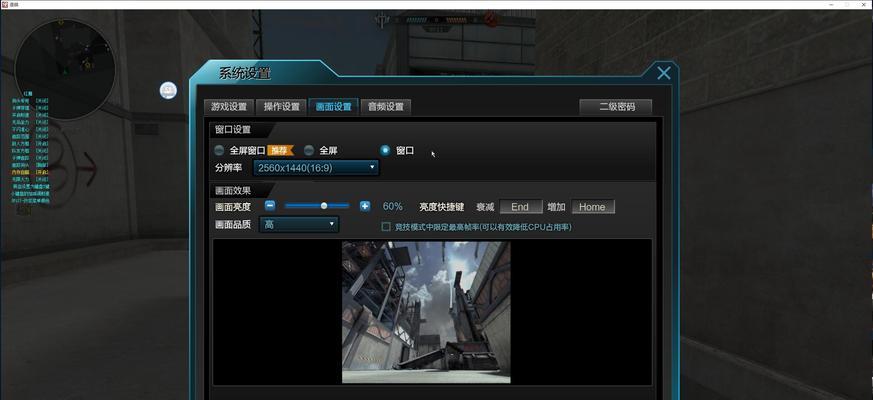Go to the 音频设置 tab
Viewport: 873px width, 400px height.
tap(385, 107)
